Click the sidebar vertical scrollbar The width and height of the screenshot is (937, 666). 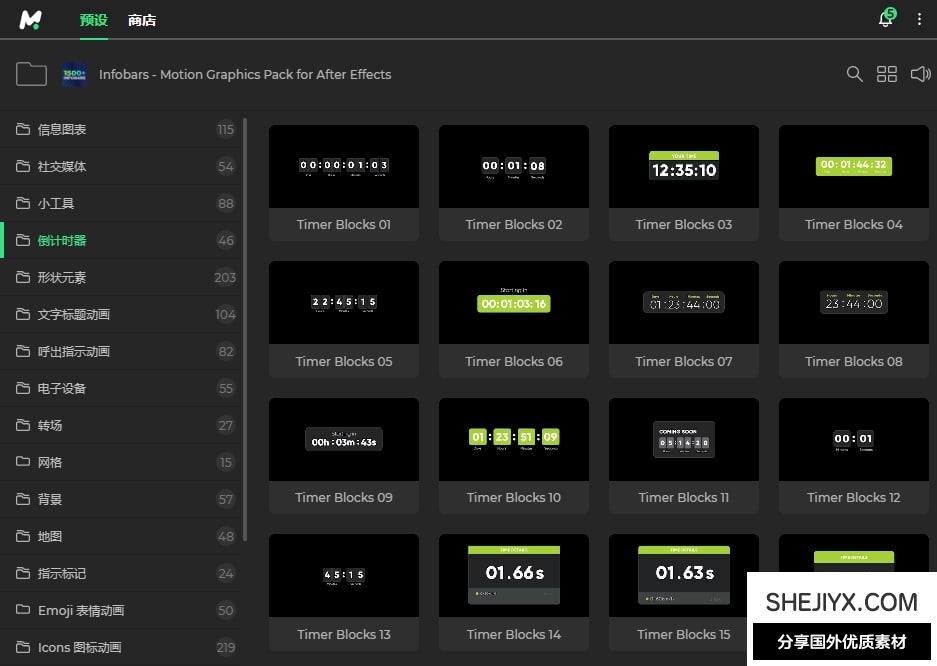coord(246,330)
